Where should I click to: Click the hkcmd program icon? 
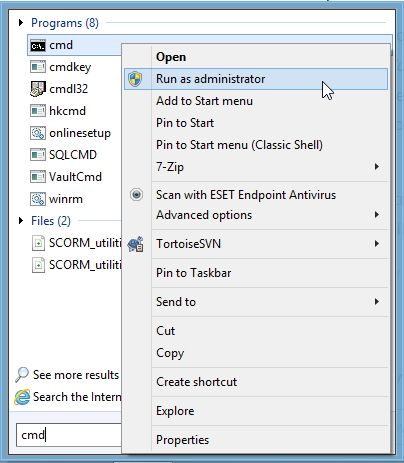click(x=38, y=111)
